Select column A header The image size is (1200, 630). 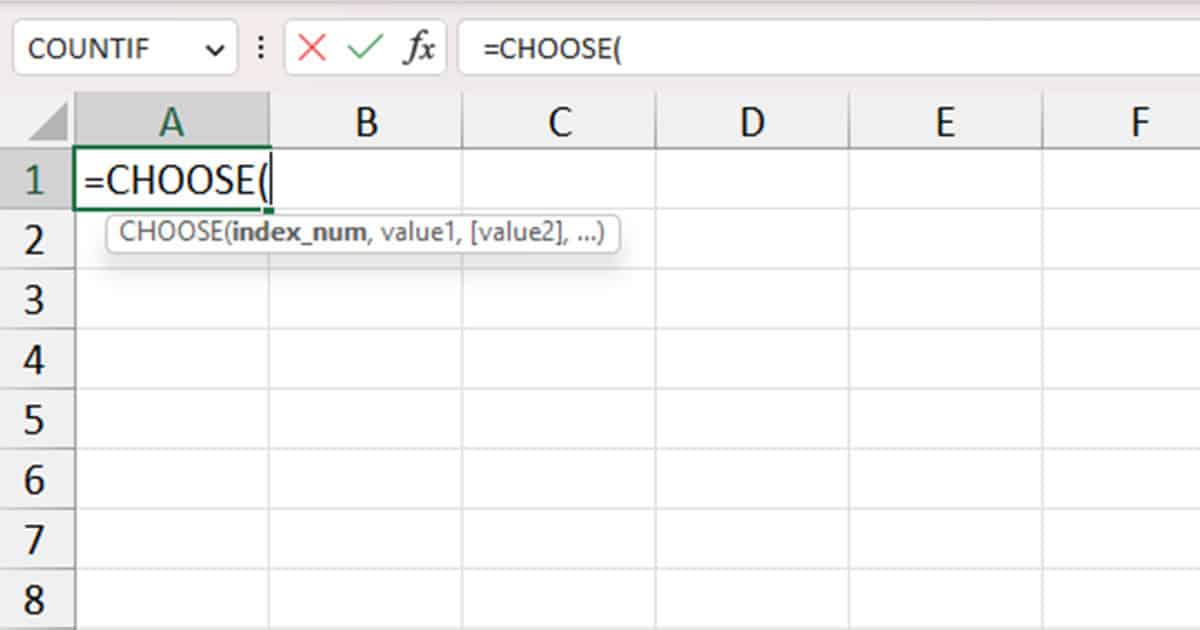pyautogui.click(x=173, y=122)
